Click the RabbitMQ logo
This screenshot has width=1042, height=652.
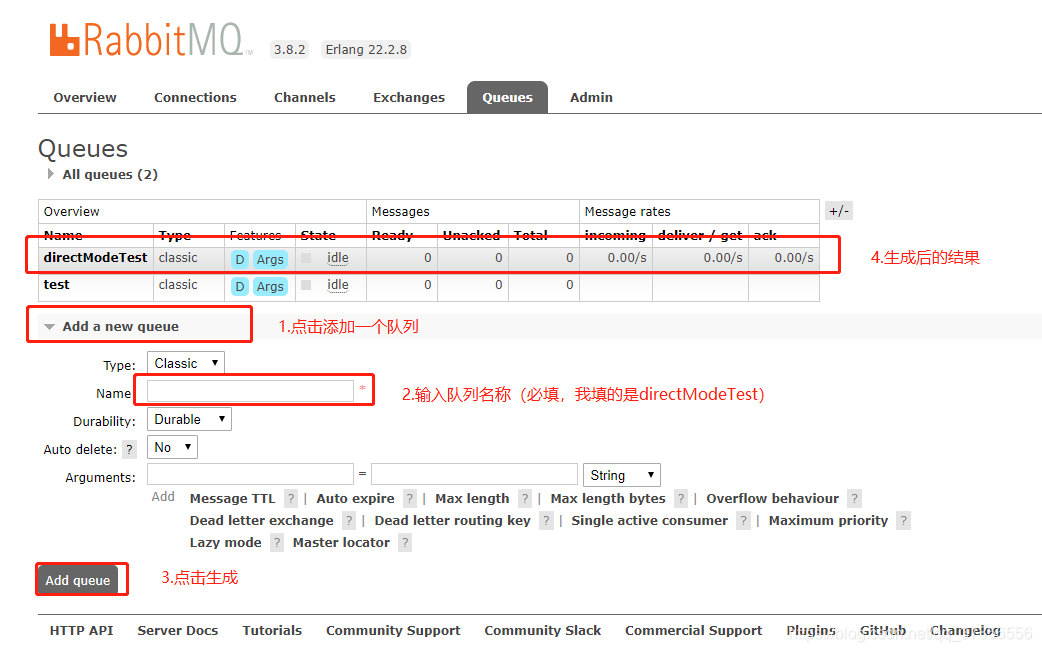click(152, 40)
